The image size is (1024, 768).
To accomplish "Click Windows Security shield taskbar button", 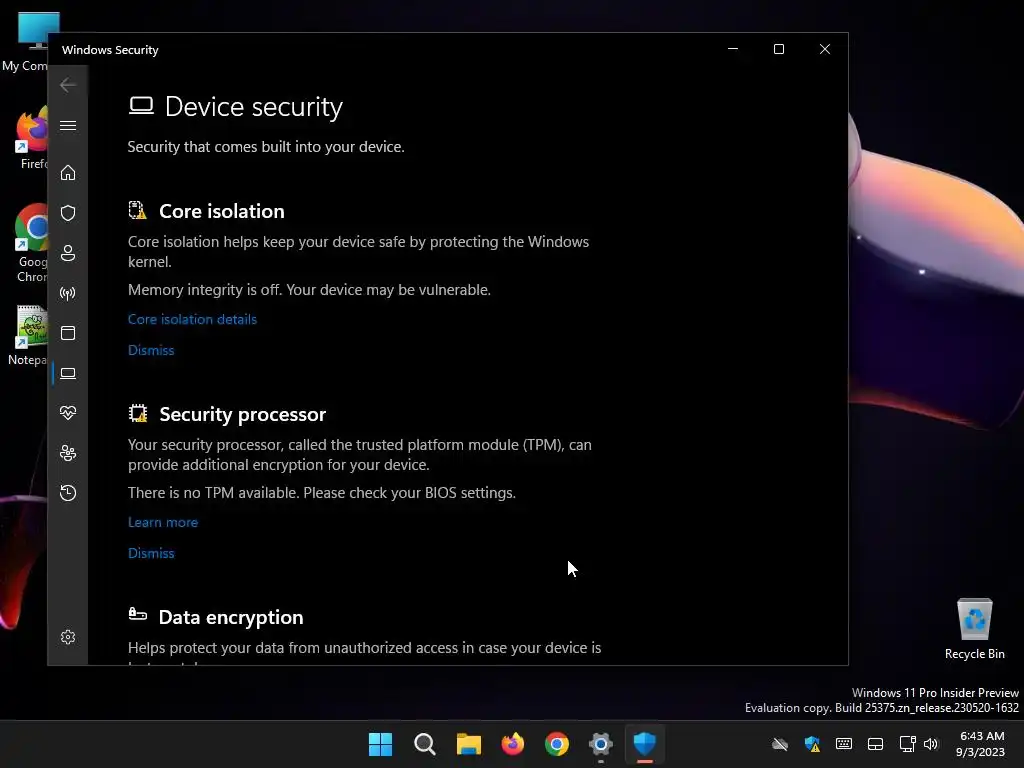I will click(645, 744).
